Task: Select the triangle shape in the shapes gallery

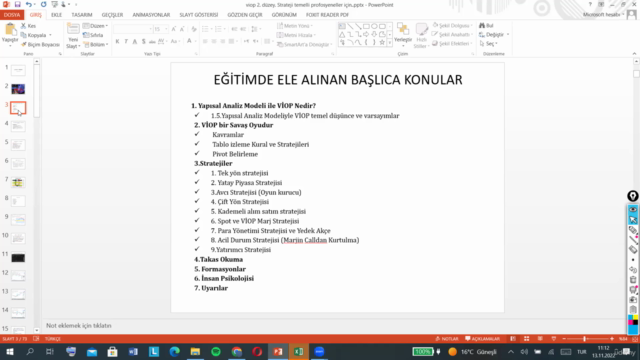Action: coord(342,34)
